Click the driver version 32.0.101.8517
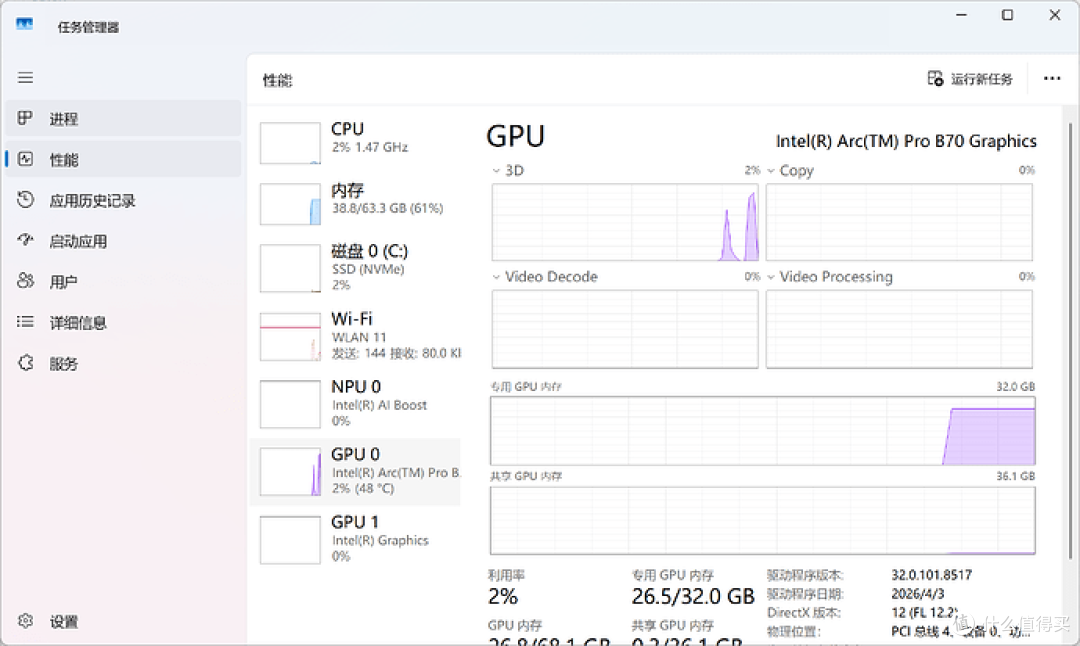The height and width of the screenshot is (646, 1080). coord(931,575)
